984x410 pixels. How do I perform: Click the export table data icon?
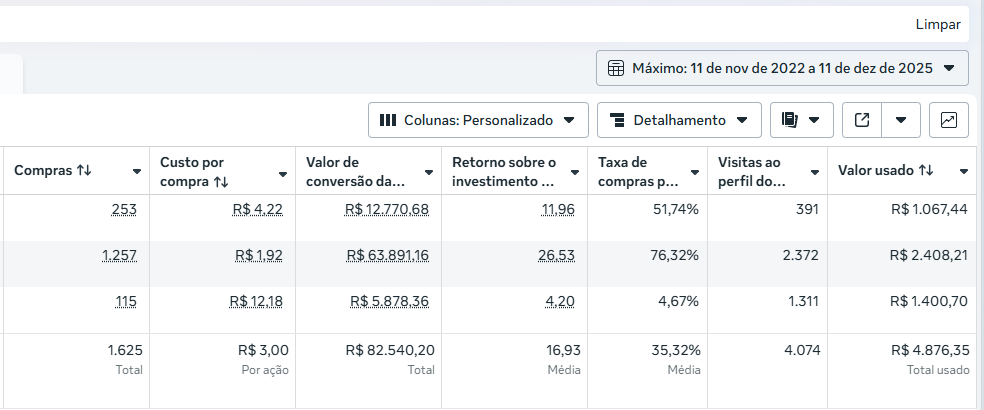[862, 120]
